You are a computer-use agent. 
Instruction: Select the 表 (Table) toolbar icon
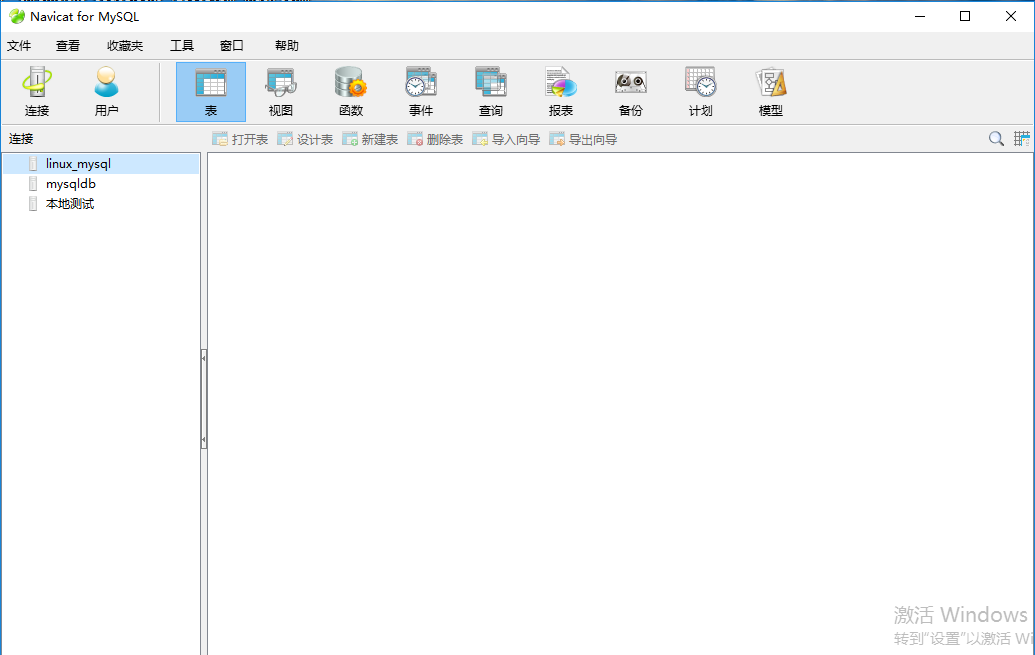click(x=211, y=91)
